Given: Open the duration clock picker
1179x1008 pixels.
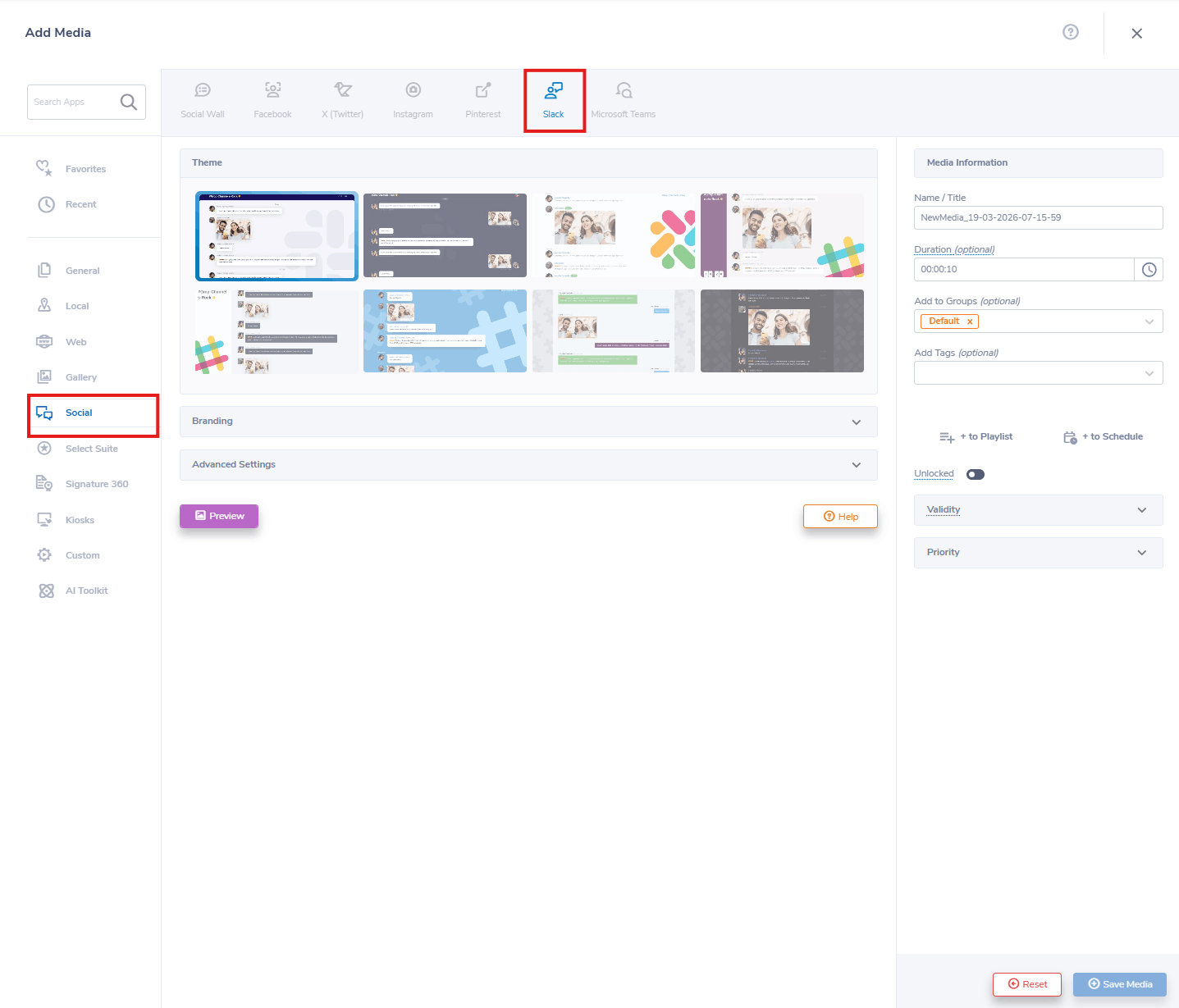Looking at the screenshot, I should pyautogui.click(x=1149, y=269).
